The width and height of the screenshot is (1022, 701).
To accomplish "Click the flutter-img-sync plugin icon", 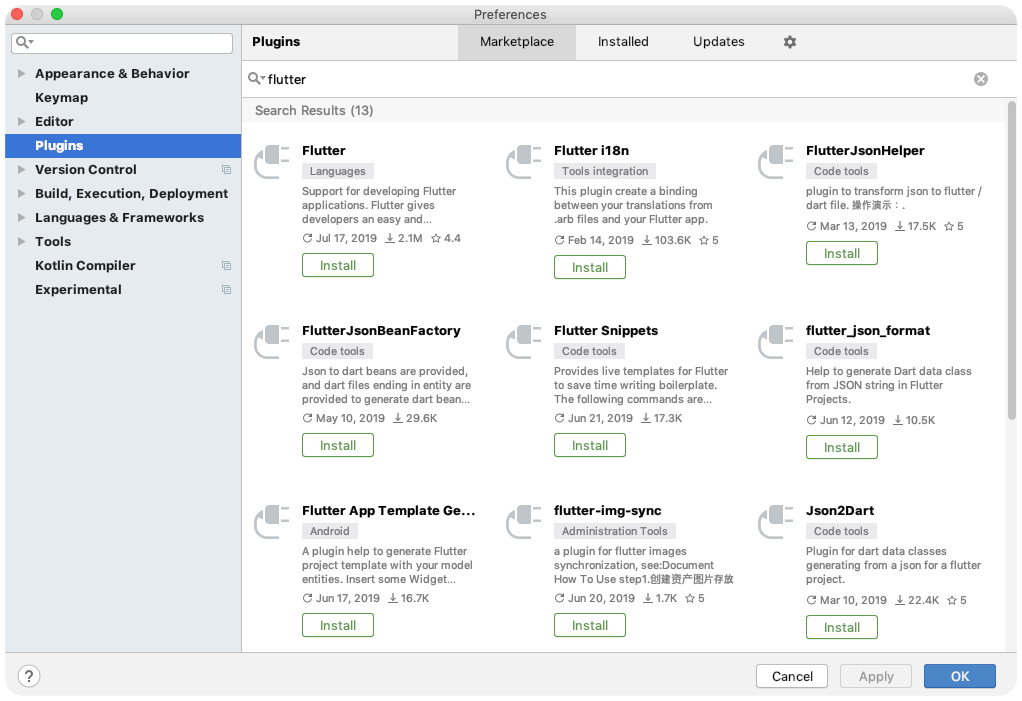I will (524, 521).
